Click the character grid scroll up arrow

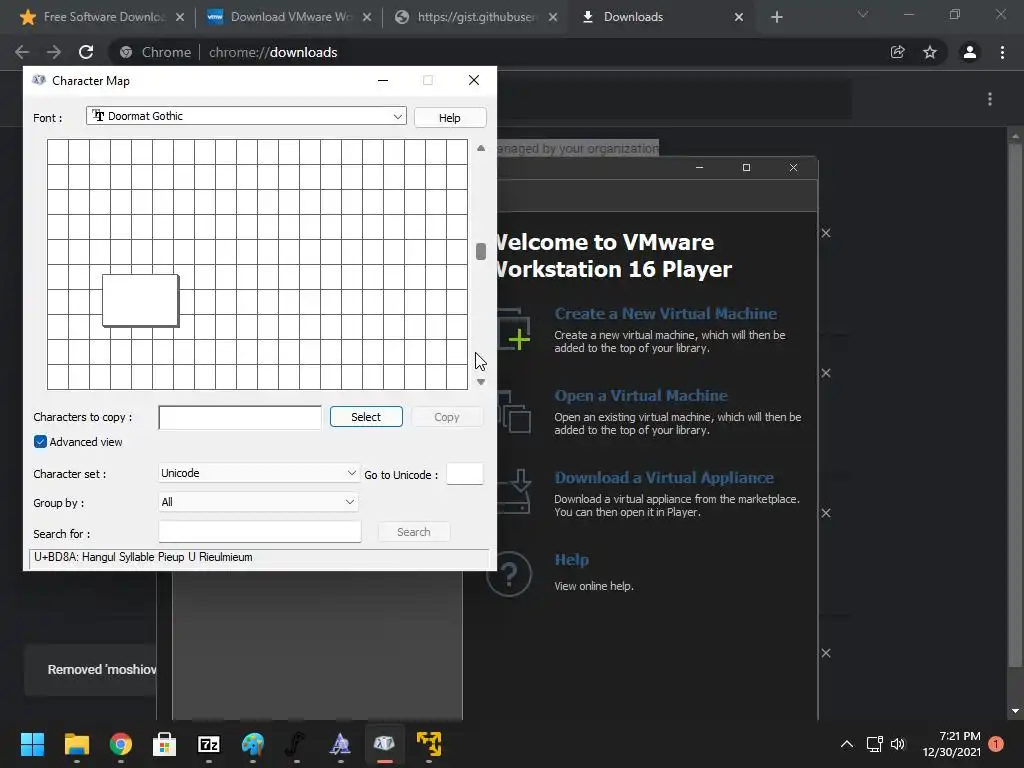tap(481, 148)
